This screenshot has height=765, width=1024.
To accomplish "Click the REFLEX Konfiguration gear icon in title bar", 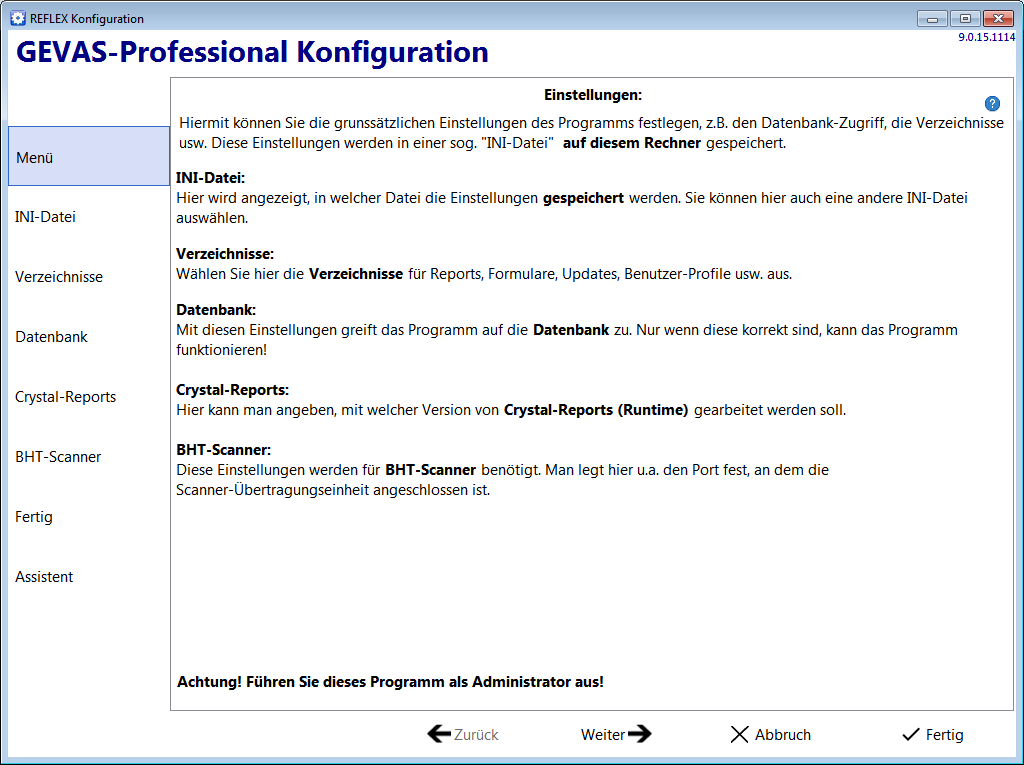I will point(18,18).
